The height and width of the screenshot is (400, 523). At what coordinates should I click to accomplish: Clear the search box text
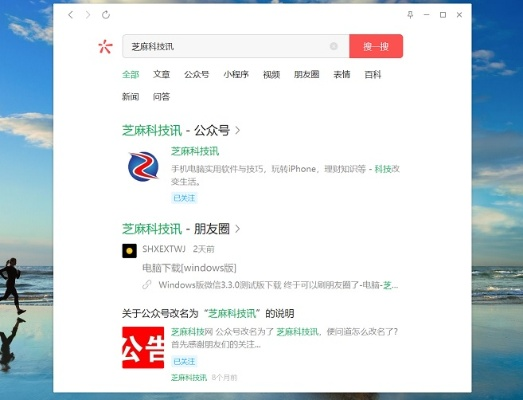tap(334, 46)
